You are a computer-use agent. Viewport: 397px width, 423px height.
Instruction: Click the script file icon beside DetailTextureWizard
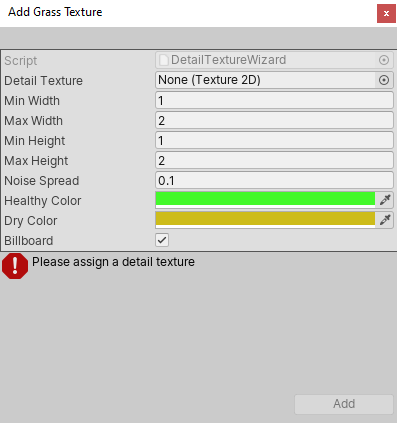(163, 60)
